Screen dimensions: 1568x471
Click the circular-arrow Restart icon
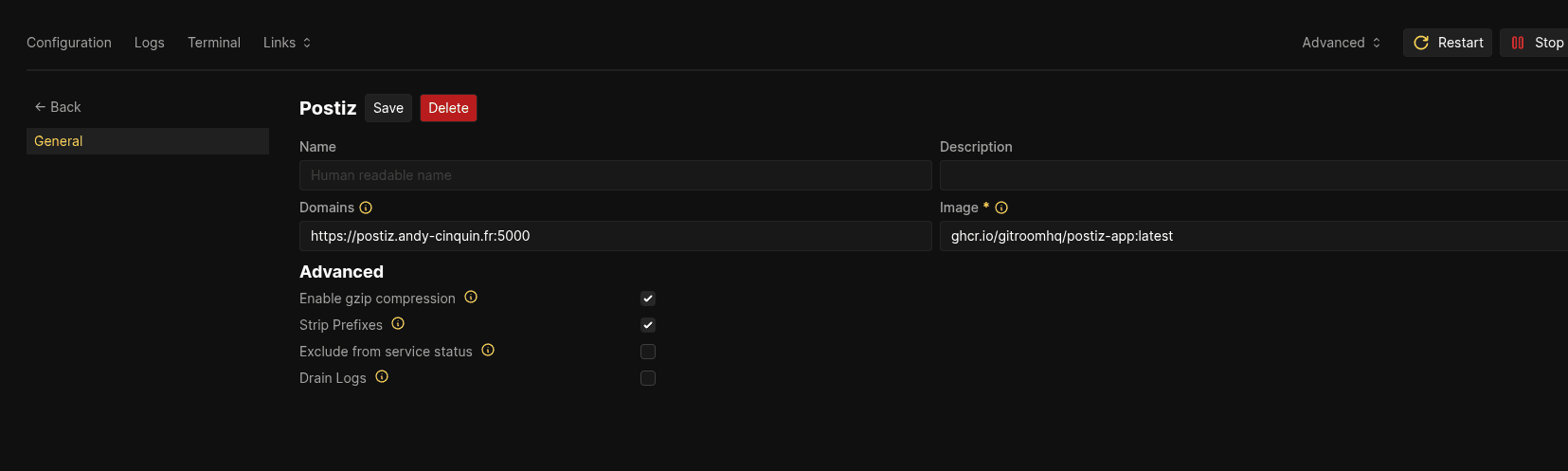coord(1421,43)
